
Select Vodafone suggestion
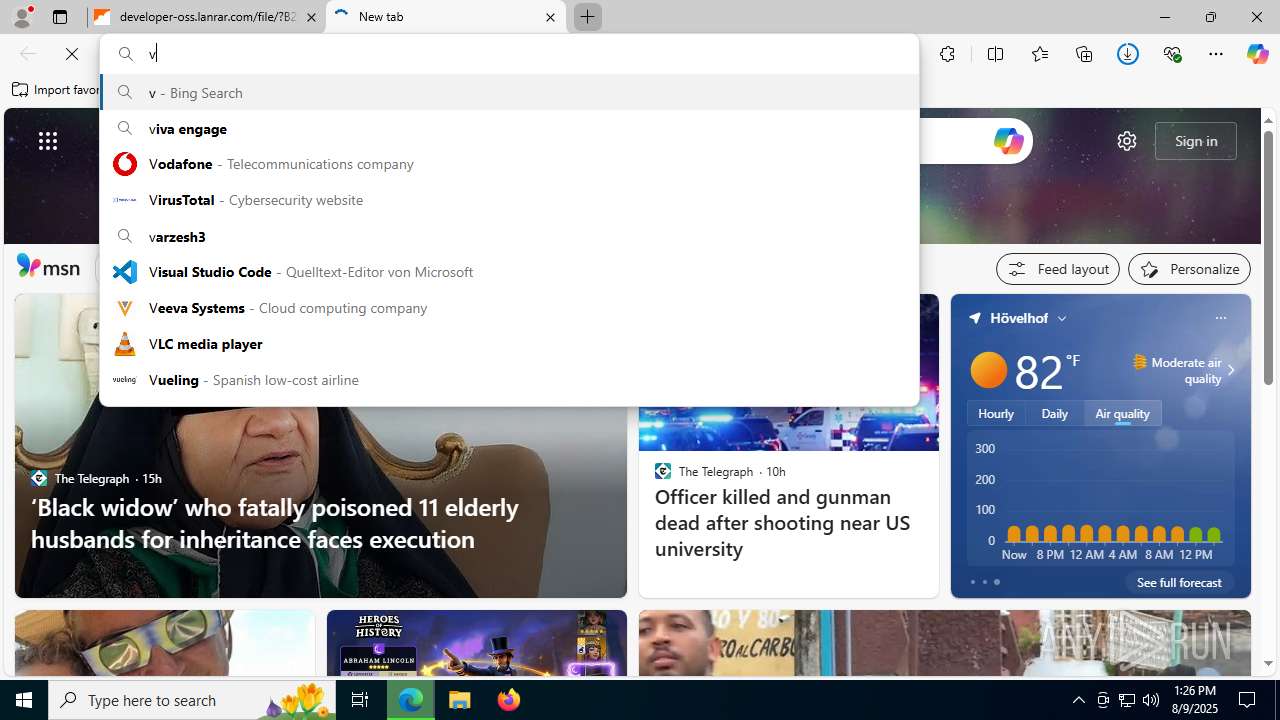[x=509, y=164]
